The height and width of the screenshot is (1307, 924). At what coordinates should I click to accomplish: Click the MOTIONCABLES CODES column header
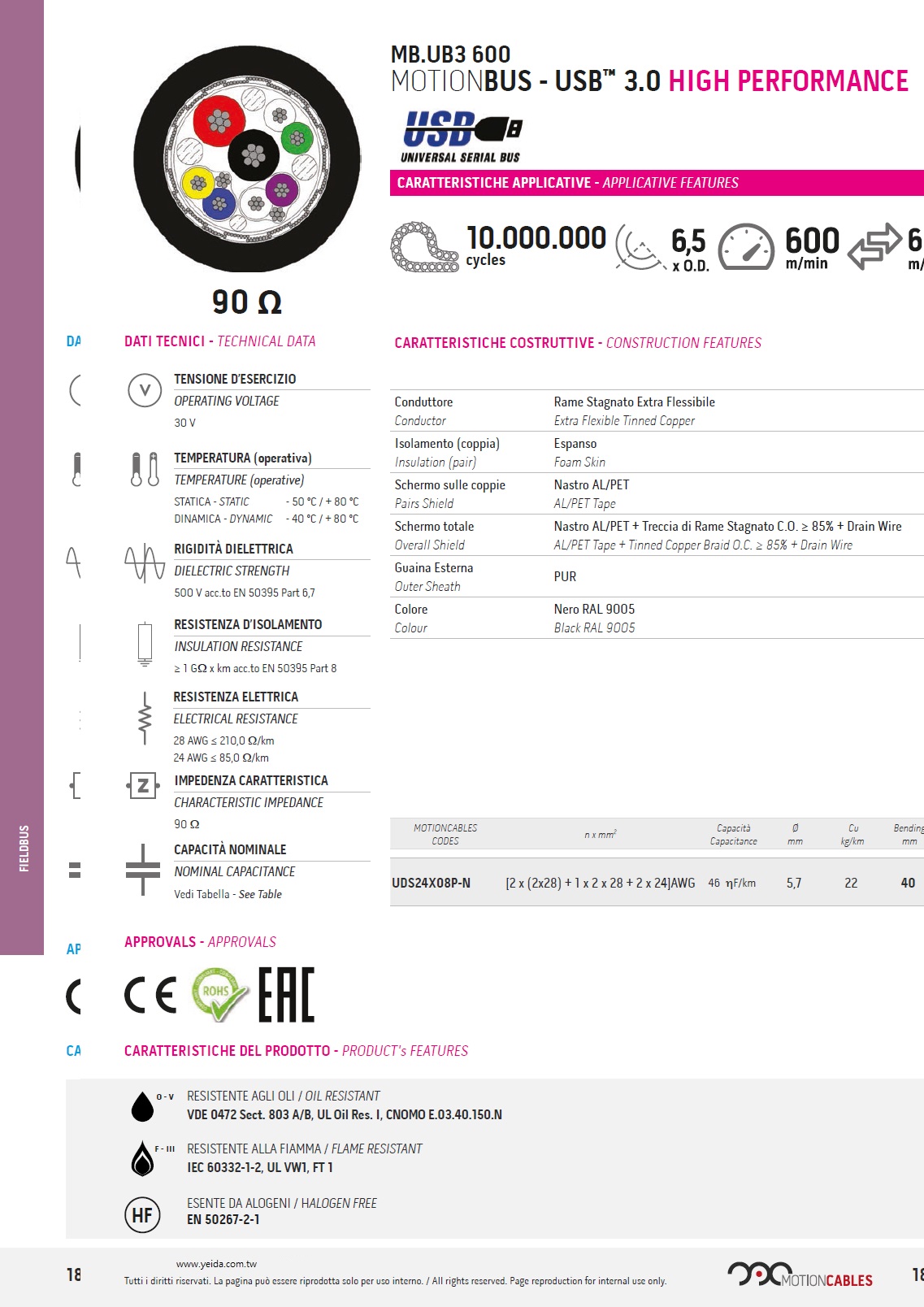point(445,835)
